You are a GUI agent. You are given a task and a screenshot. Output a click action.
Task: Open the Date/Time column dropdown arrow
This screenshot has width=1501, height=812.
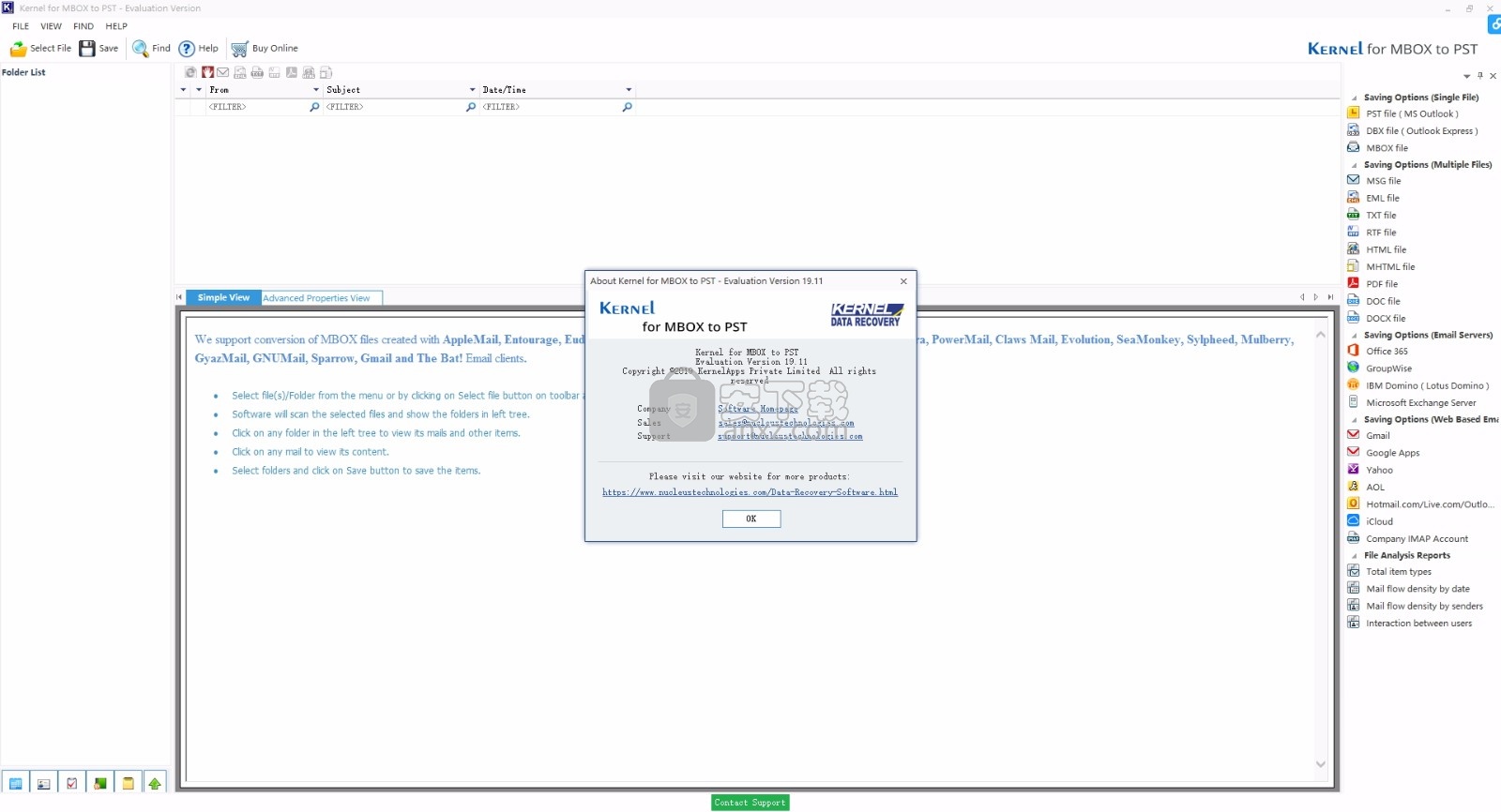(x=629, y=90)
